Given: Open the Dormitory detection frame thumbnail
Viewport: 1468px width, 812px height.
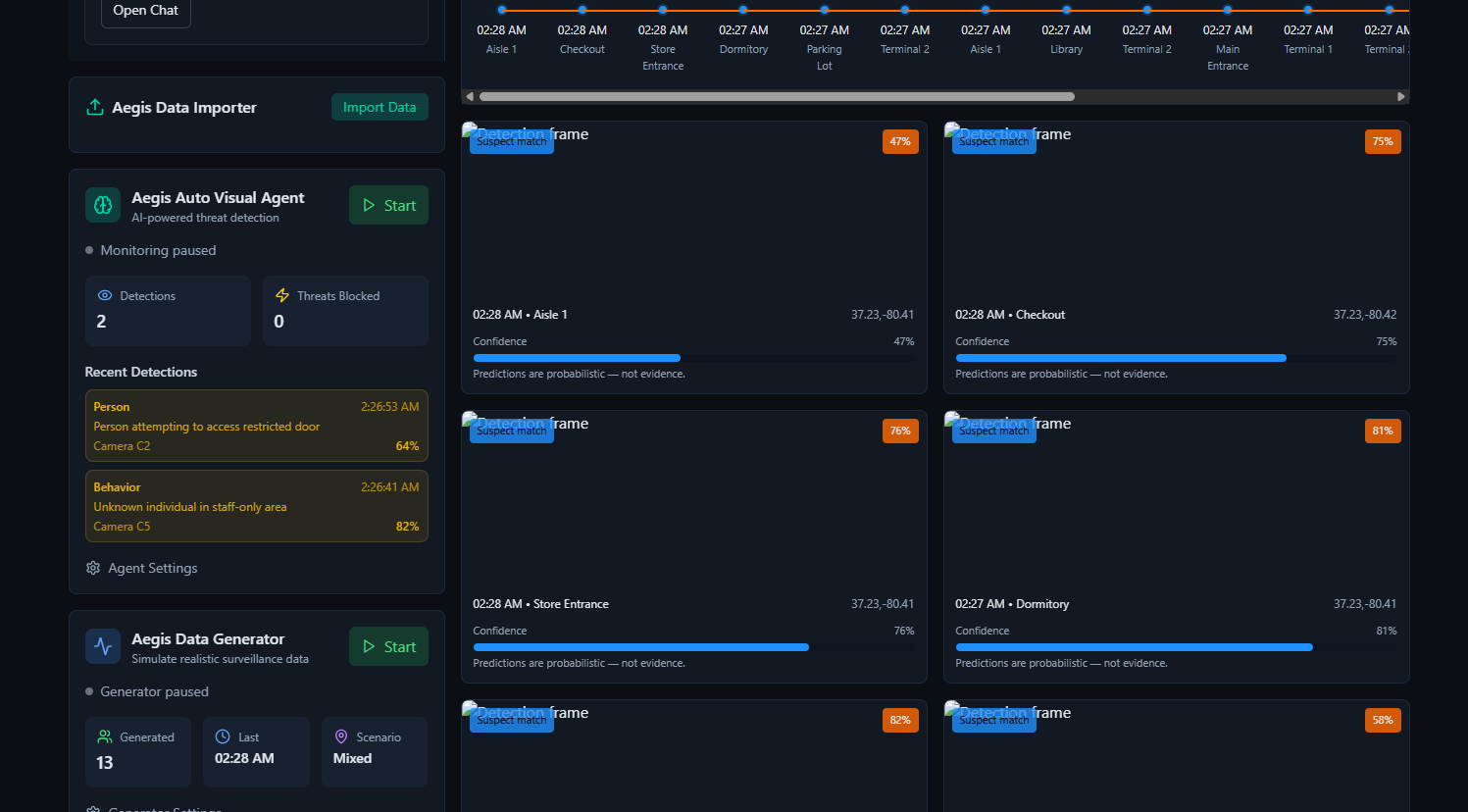Looking at the screenshot, I should (1177, 499).
